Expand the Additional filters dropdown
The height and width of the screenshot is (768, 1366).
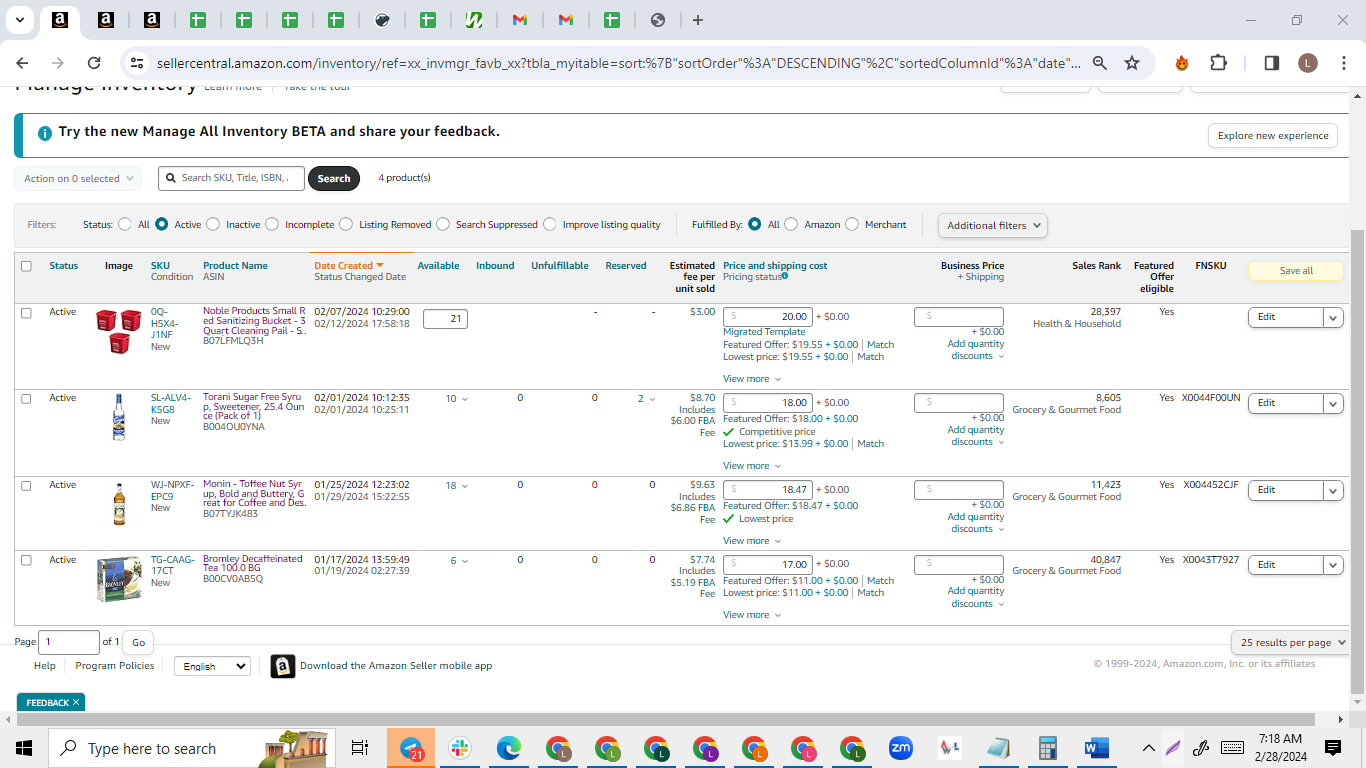pos(993,225)
